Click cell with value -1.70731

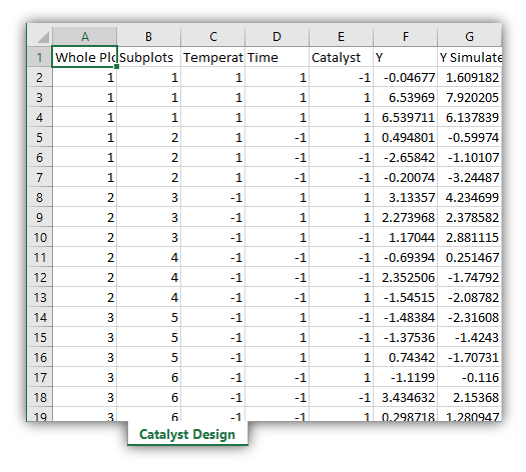pos(470,358)
